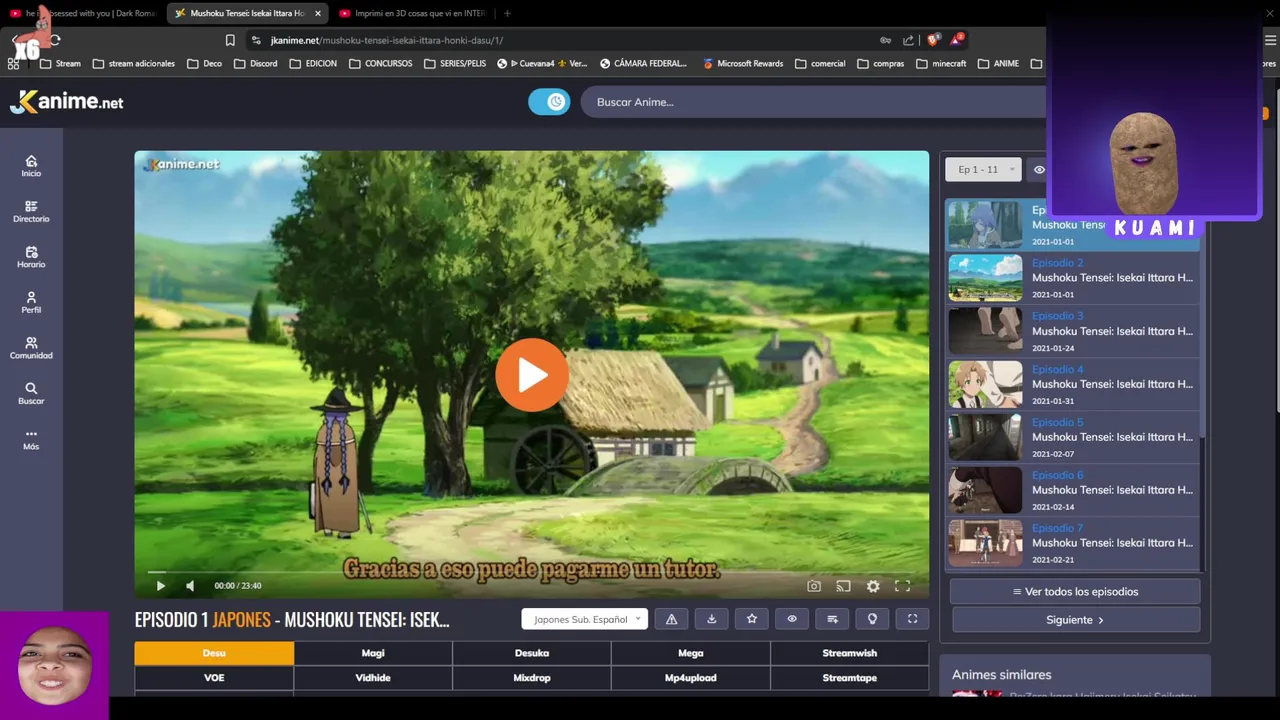
Task: Switch to the VOE server
Action: point(214,678)
